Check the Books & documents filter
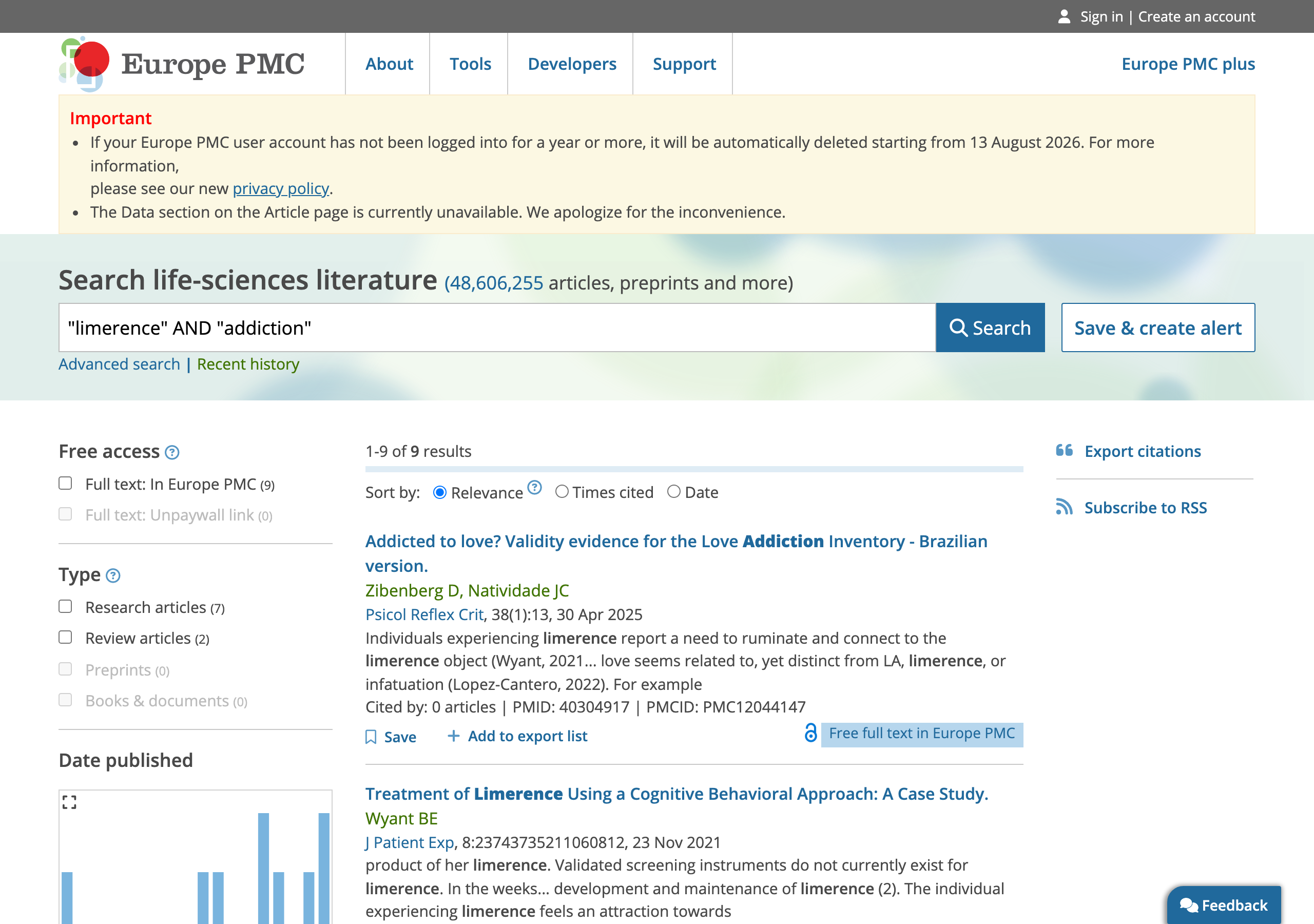The image size is (1314, 924). tap(65, 700)
